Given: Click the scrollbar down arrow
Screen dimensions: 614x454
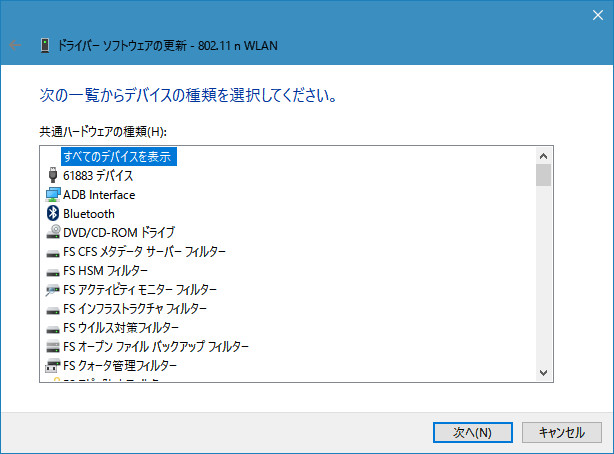Looking at the screenshot, I should point(543,372).
